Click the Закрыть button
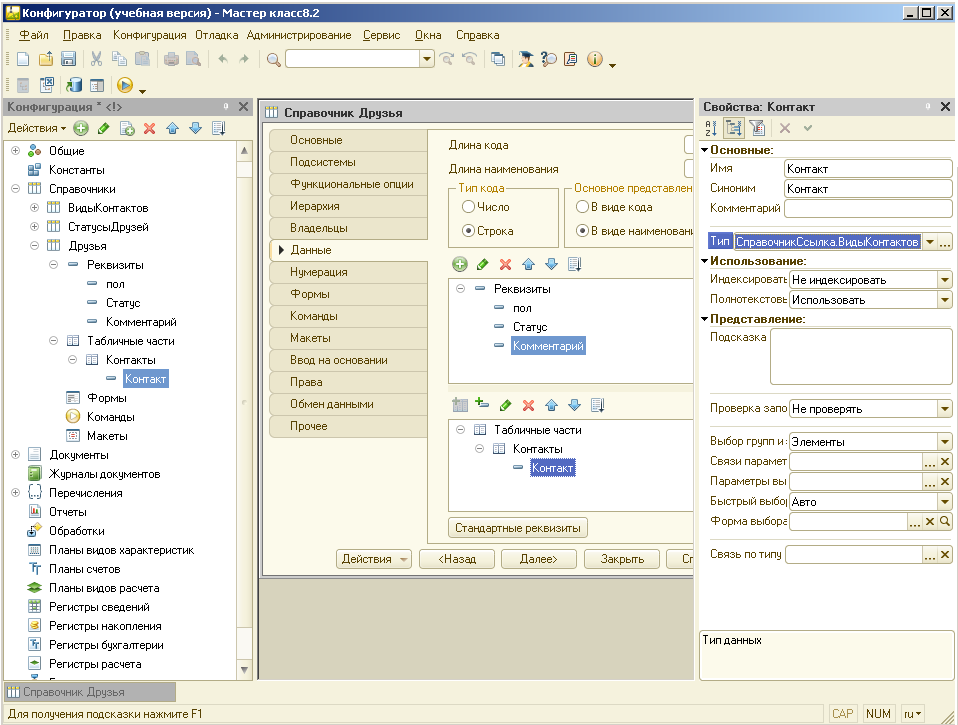 (621, 560)
